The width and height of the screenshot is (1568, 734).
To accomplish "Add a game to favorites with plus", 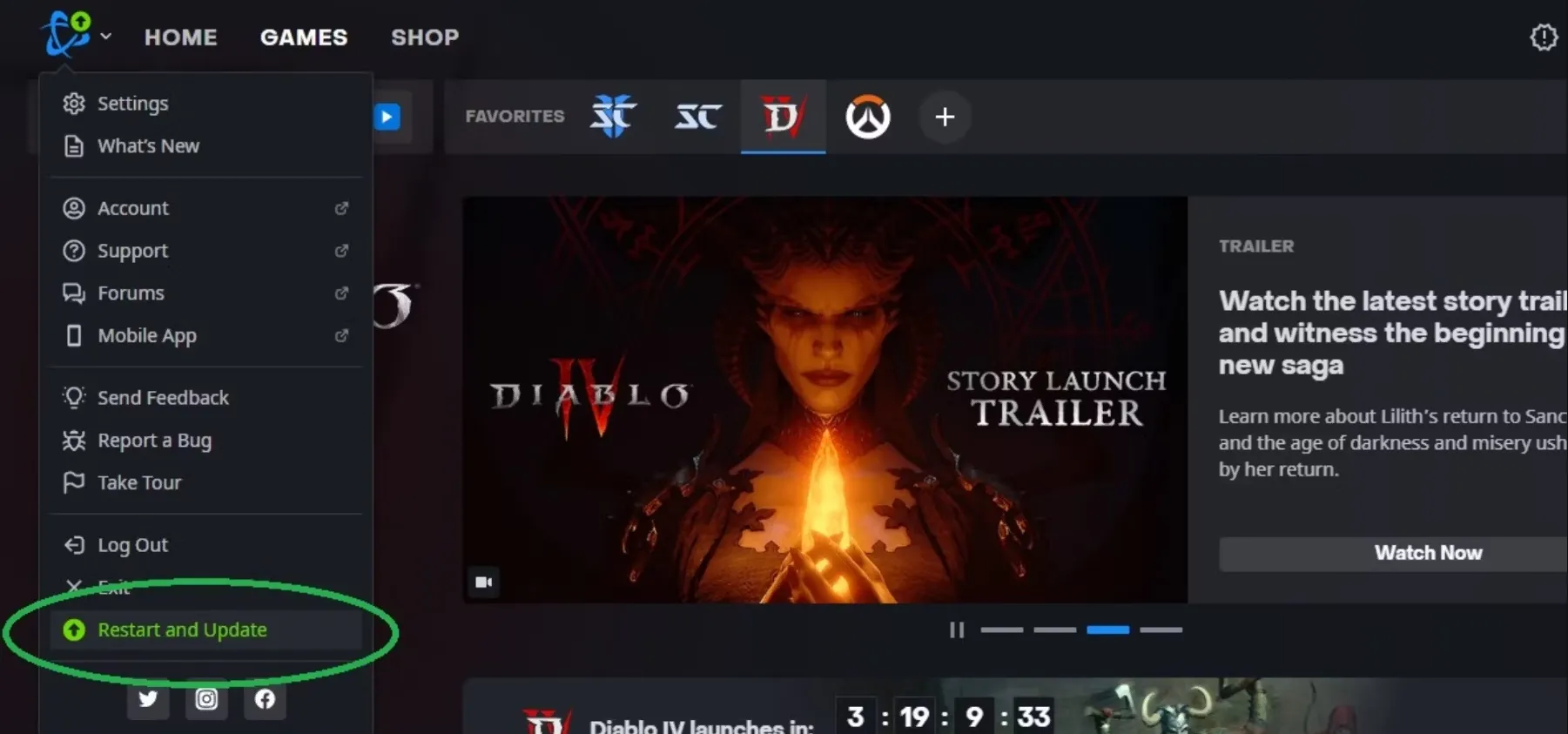I will click(945, 117).
